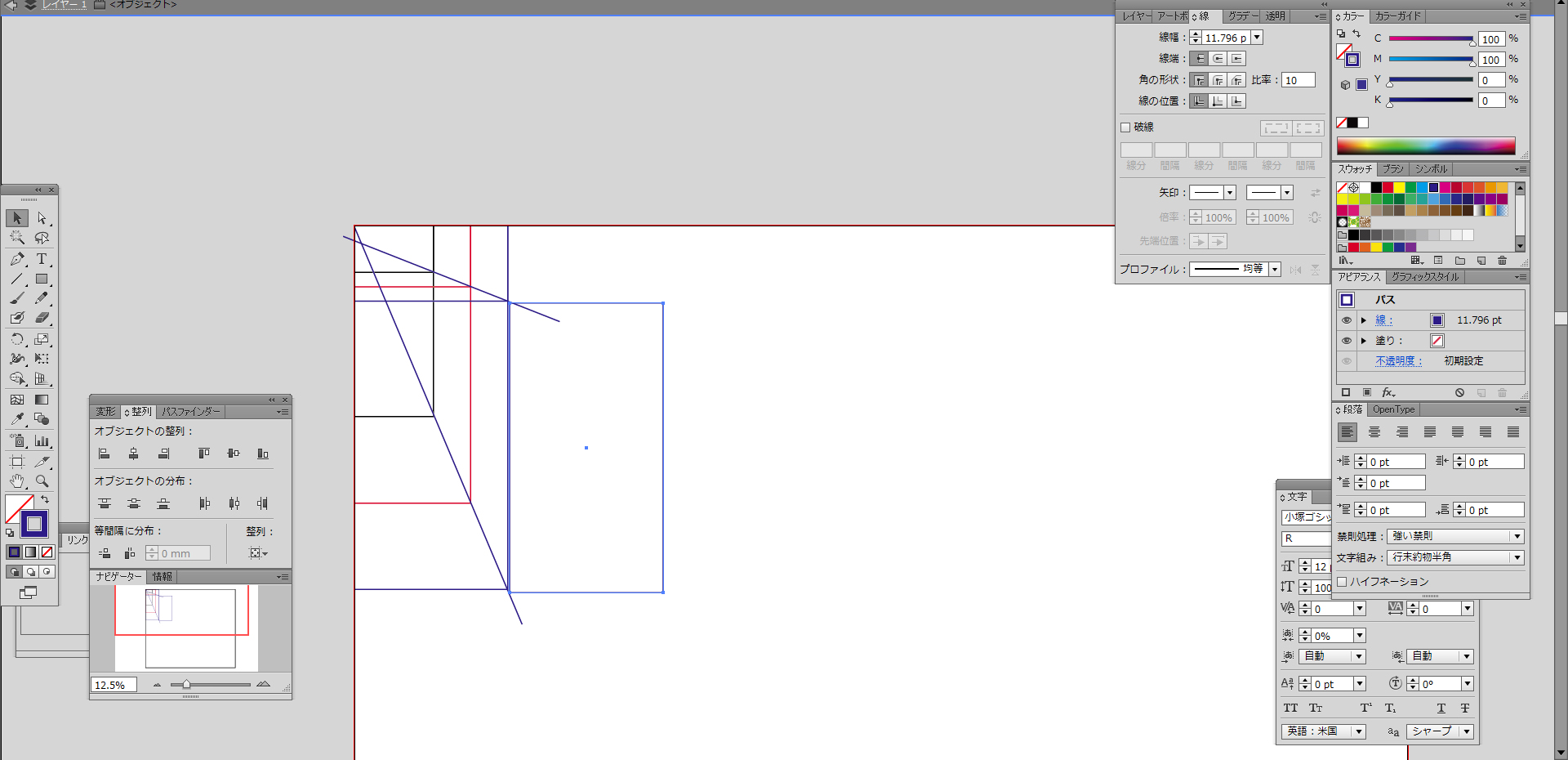Switch to the パスファインダー tab

(x=190, y=412)
